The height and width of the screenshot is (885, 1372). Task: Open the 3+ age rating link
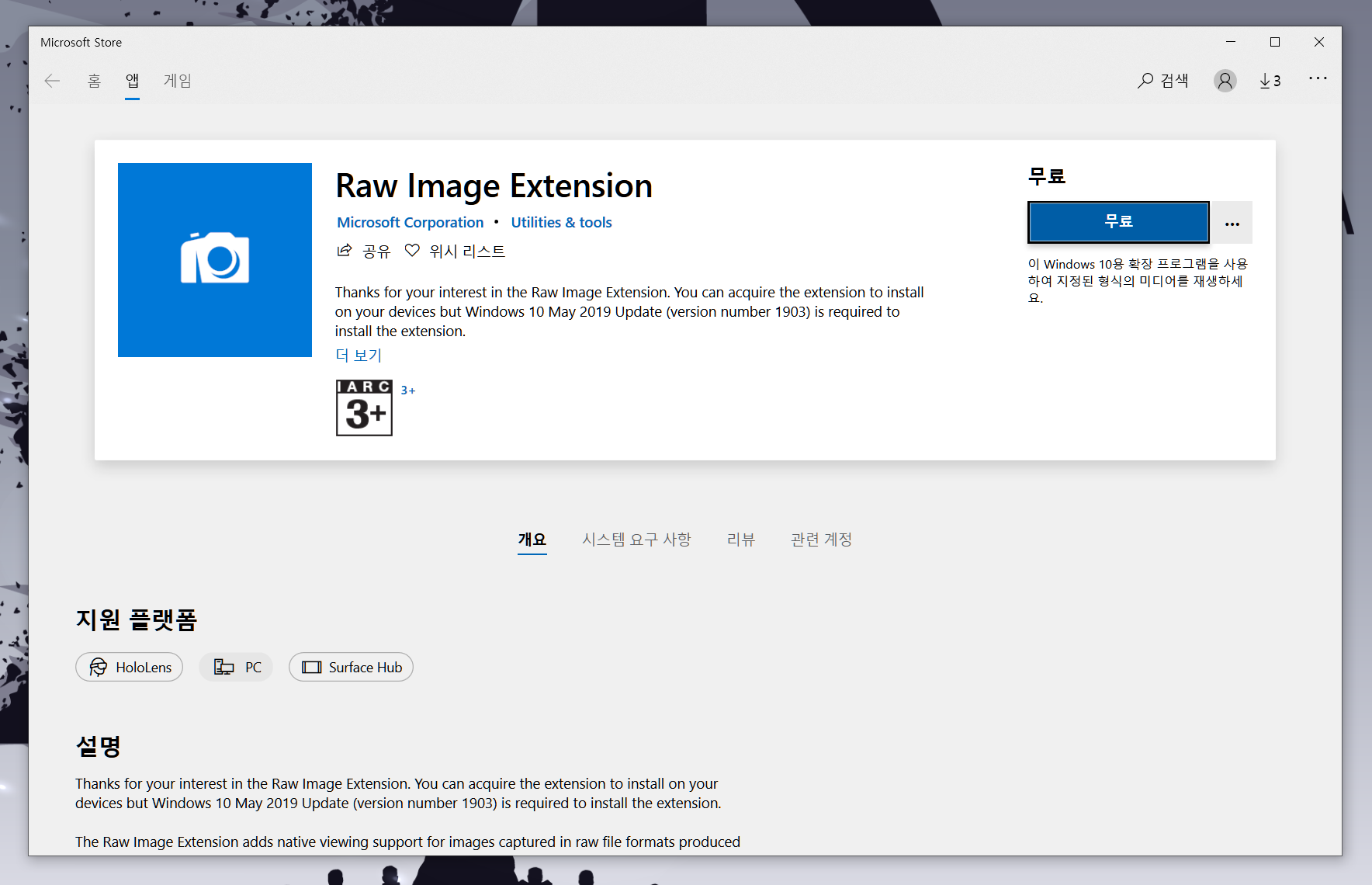pos(408,390)
